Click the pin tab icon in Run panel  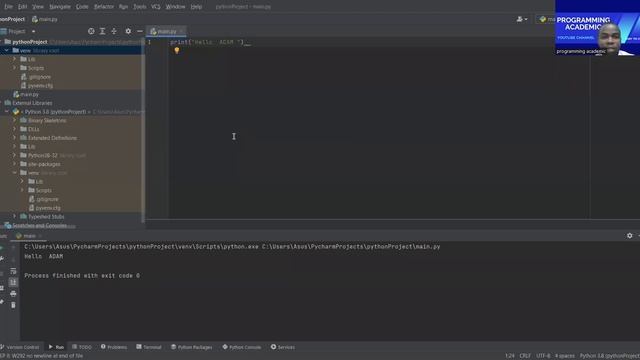(x=2, y=302)
